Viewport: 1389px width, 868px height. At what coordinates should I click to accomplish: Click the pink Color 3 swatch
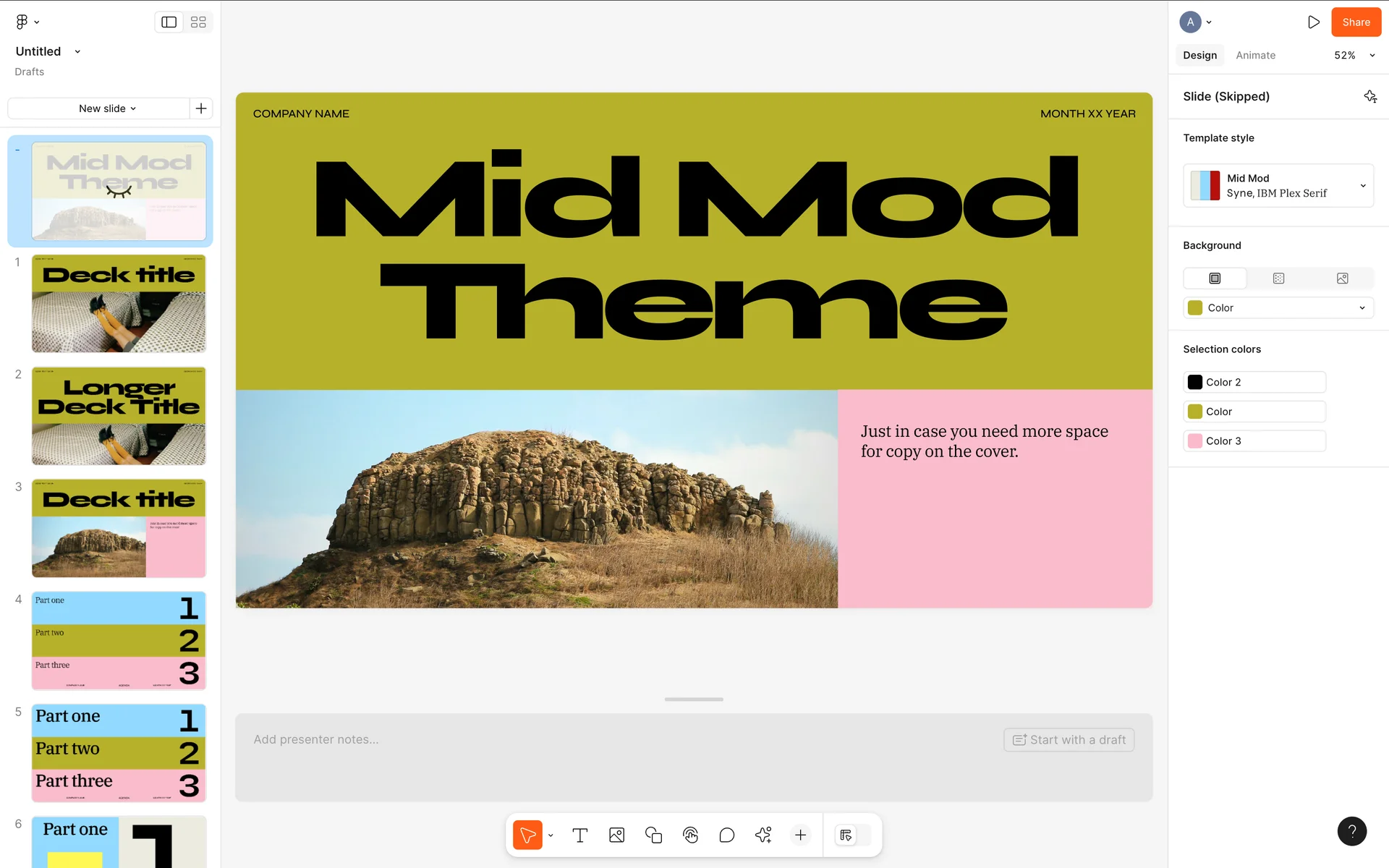(1195, 441)
